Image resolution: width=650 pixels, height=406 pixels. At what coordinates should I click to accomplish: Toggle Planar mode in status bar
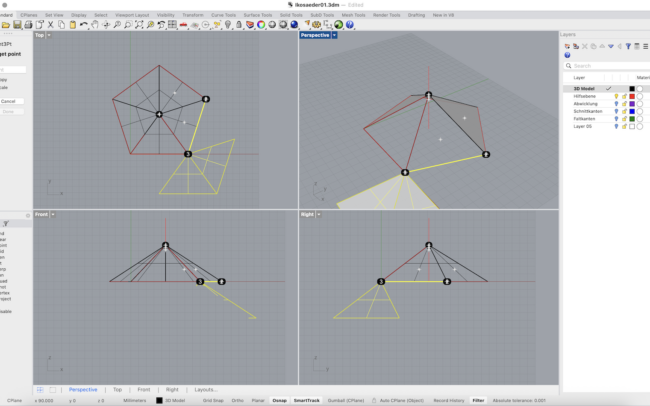click(x=258, y=401)
